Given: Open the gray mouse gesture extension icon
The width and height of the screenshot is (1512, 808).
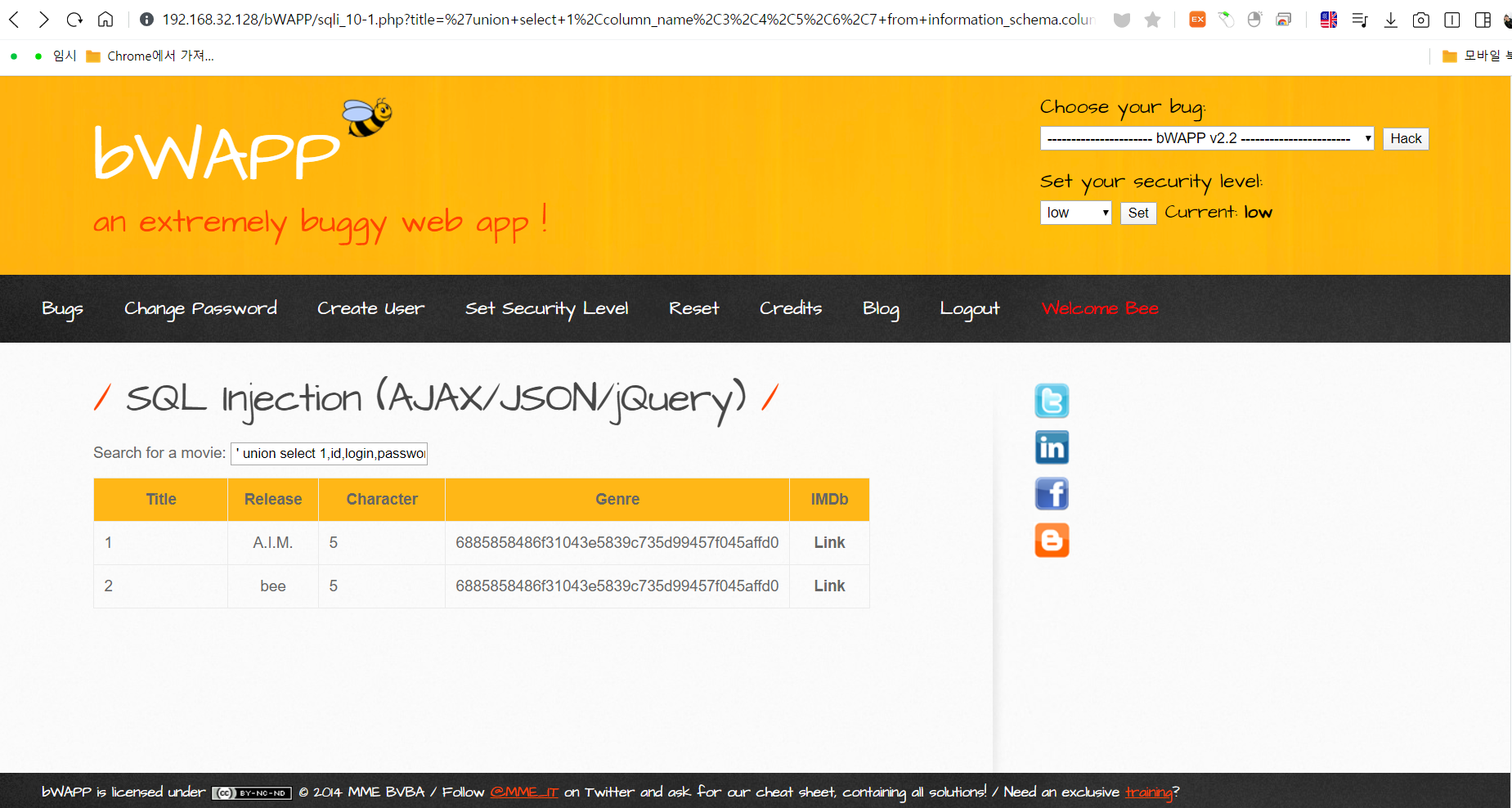Looking at the screenshot, I should 1254,20.
